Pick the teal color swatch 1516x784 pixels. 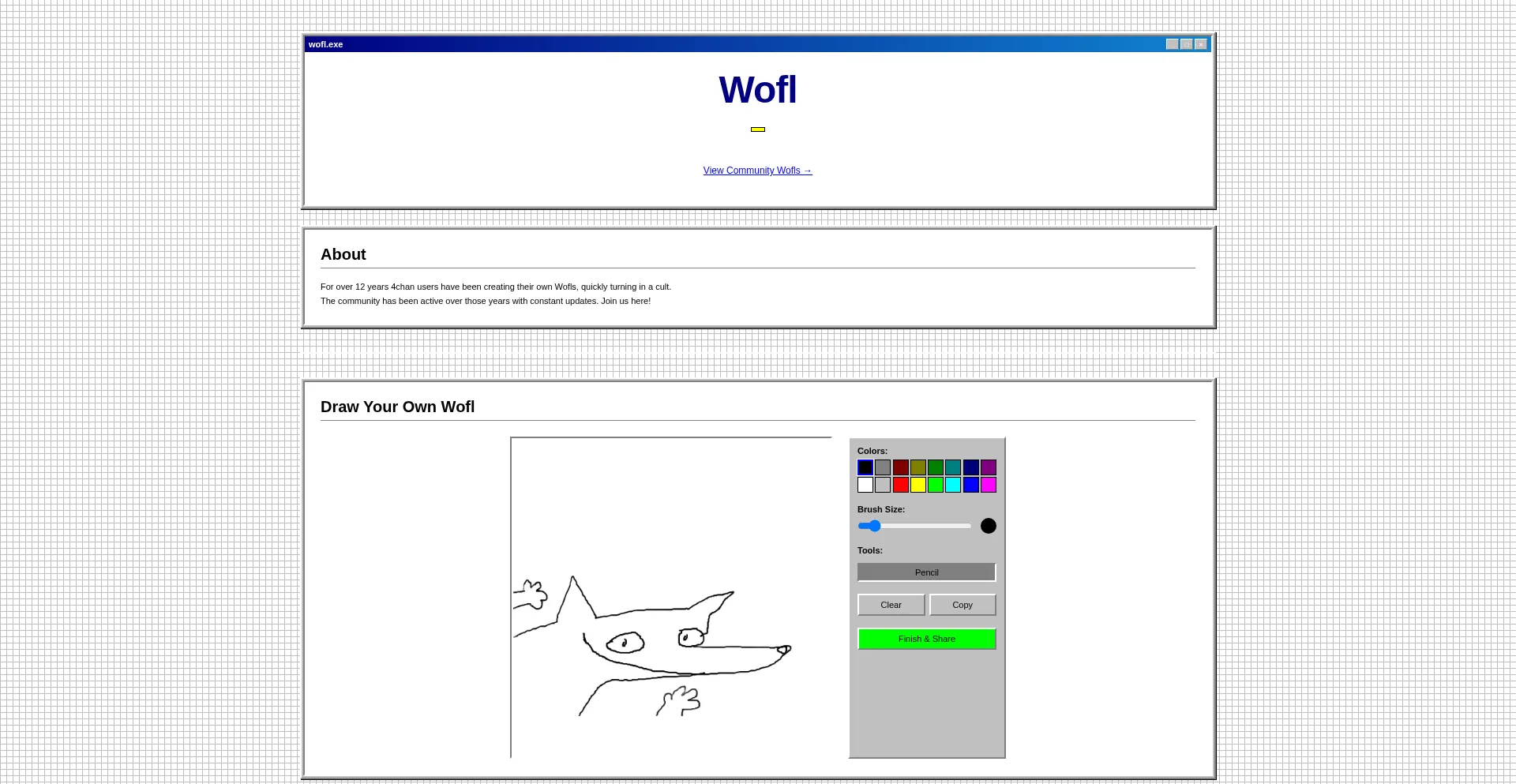pos(953,467)
